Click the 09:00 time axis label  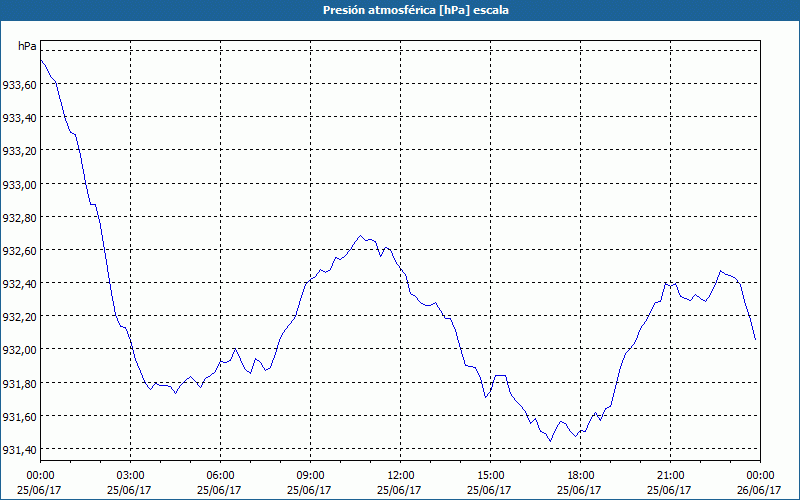click(x=310, y=476)
